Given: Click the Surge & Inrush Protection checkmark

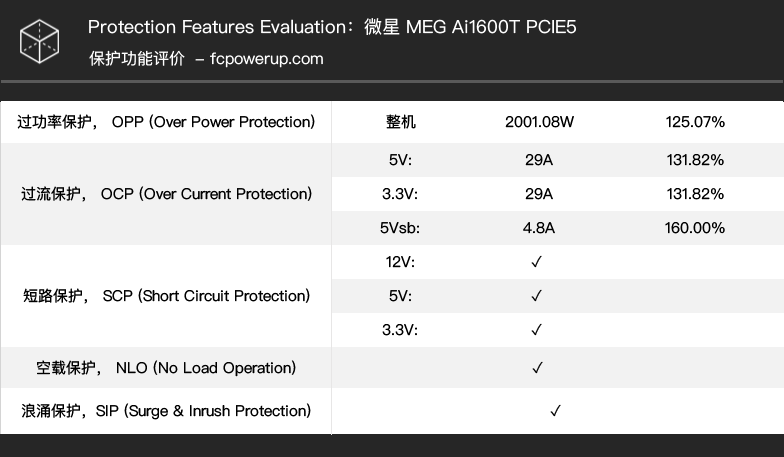Looking at the screenshot, I should point(556,411).
